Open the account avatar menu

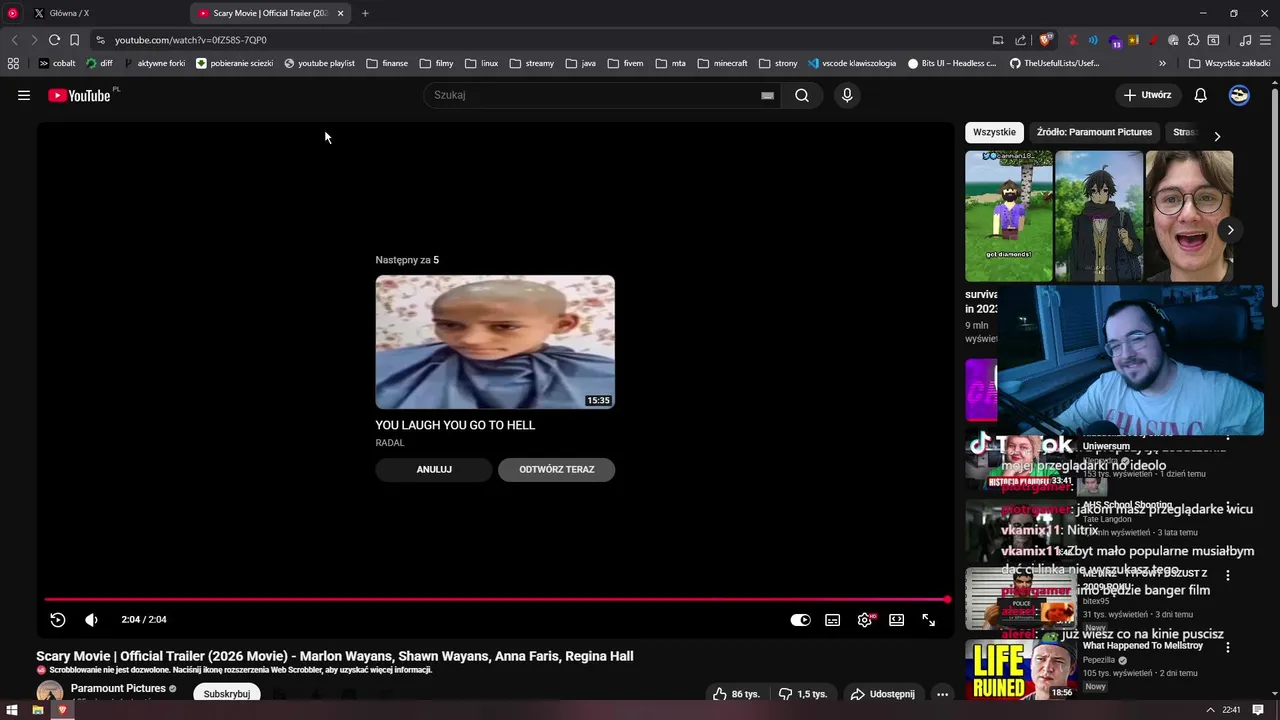(x=1239, y=95)
